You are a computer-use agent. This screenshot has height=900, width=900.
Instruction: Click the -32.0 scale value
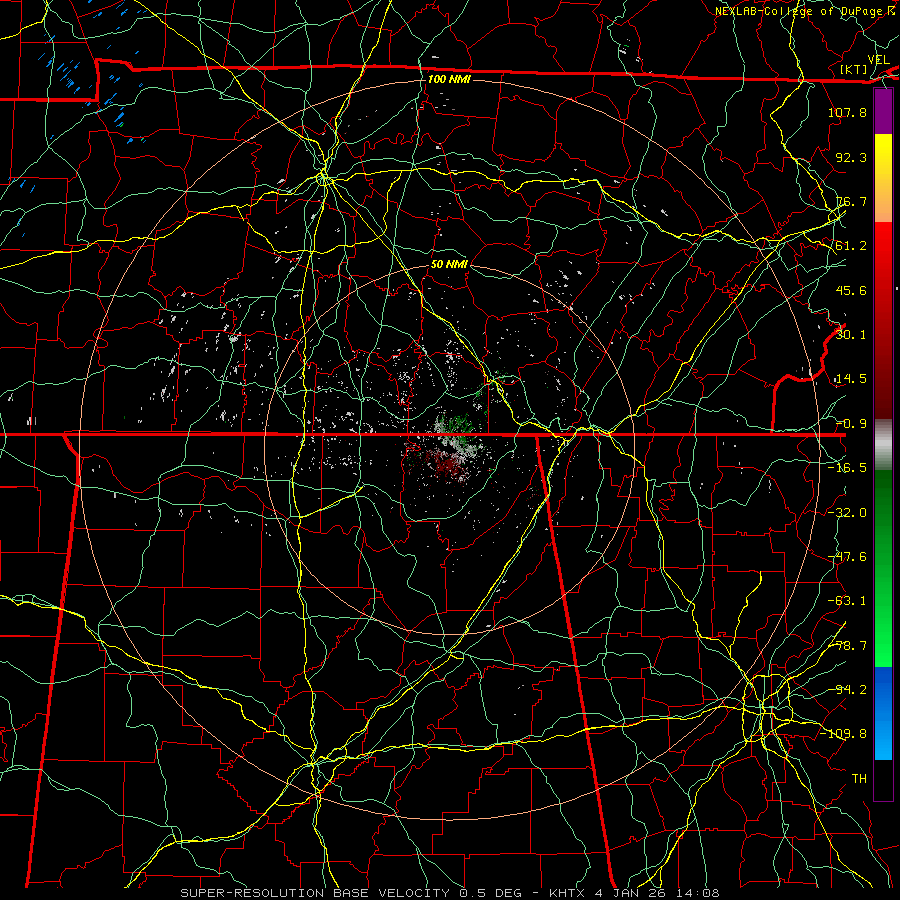pyautogui.click(x=847, y=513)
